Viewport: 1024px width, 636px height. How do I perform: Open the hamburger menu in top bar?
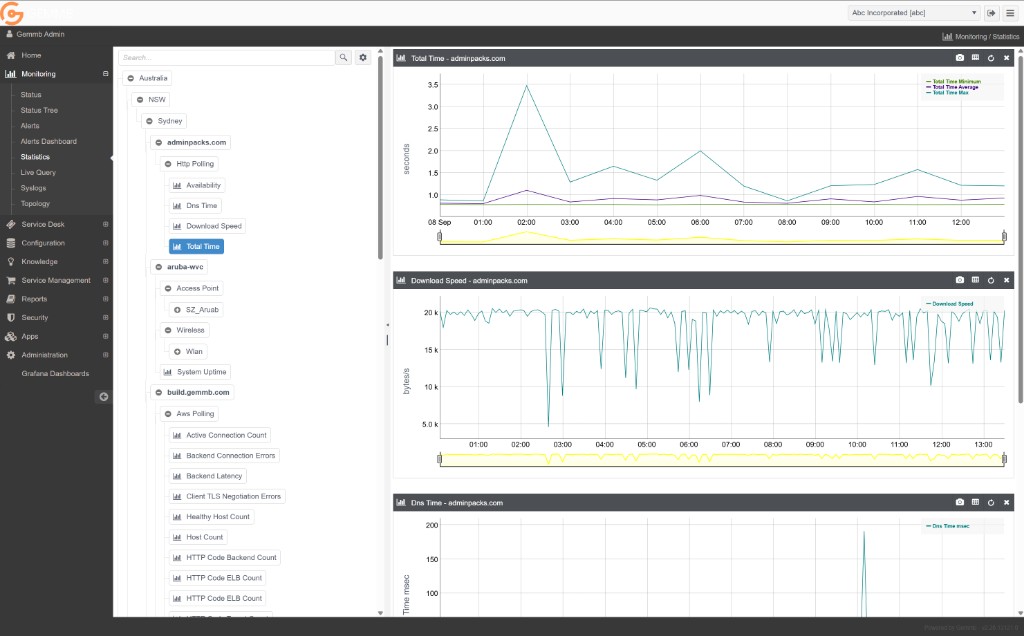1010,12
